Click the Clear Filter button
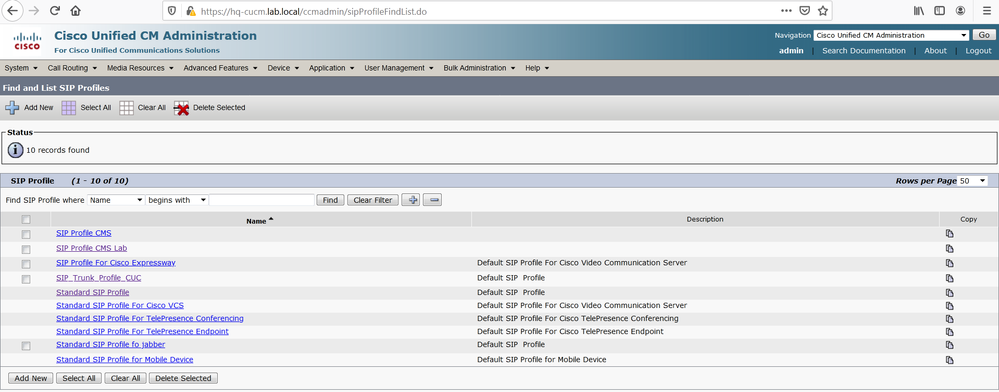 (x=373, y=200)
